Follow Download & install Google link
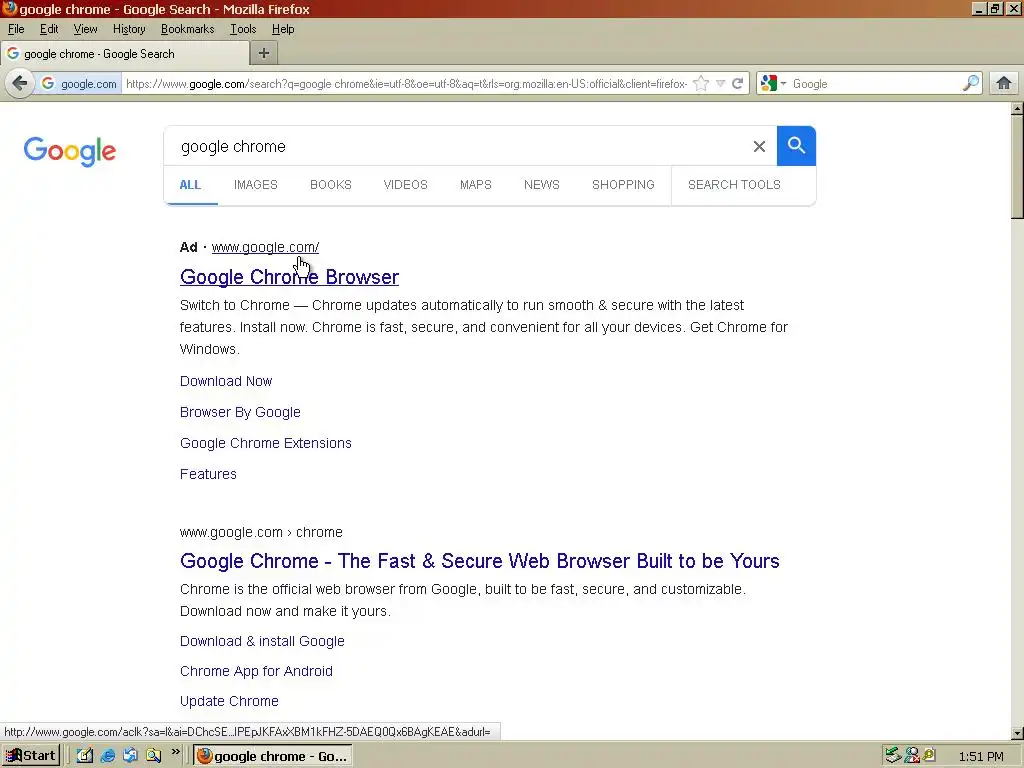Image resolution: width=1024 pixels, height=768 pixels. 262,641
